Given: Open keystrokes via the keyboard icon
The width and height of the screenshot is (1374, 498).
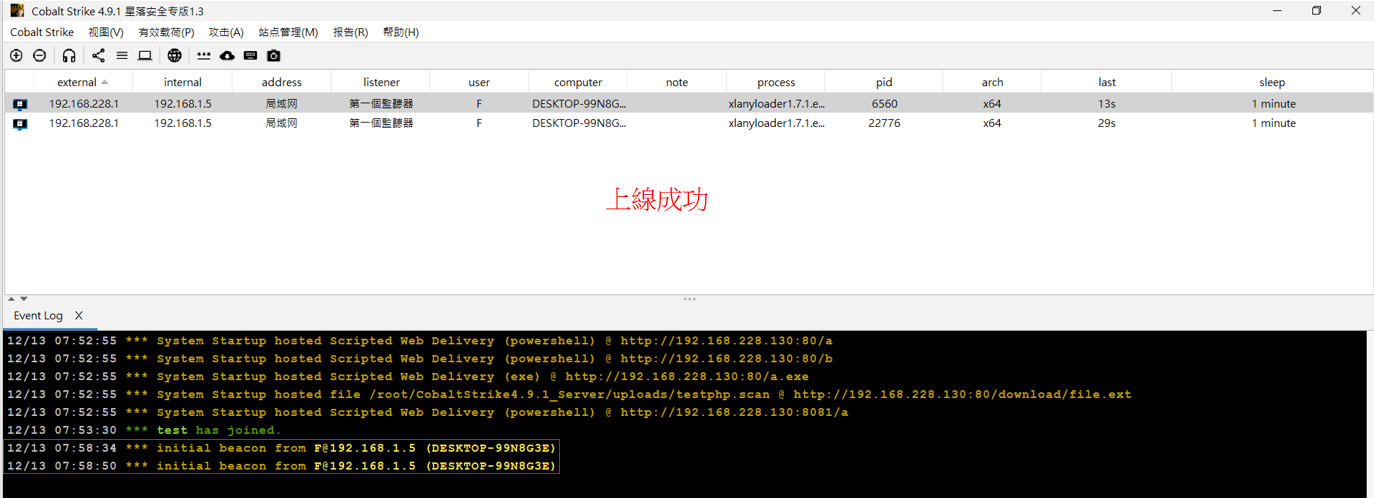Looking at the screenshot, I should click(x=250, y=56).
